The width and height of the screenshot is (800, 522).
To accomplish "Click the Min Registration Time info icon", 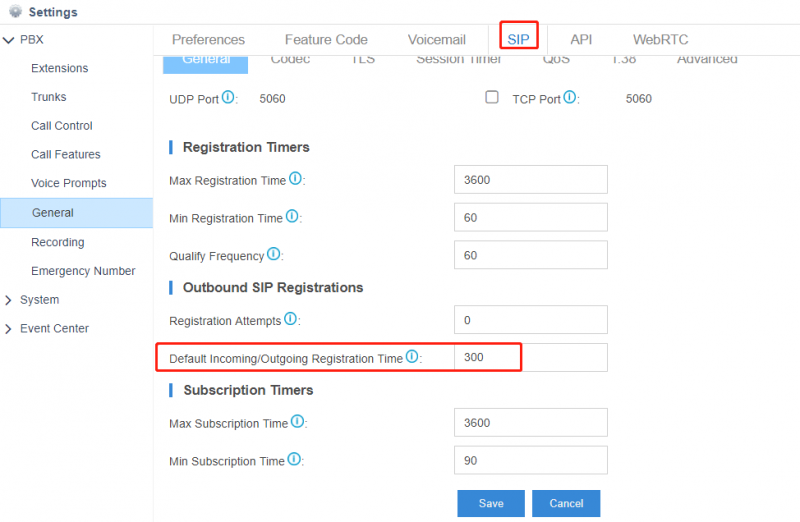I will click(292, 216).
